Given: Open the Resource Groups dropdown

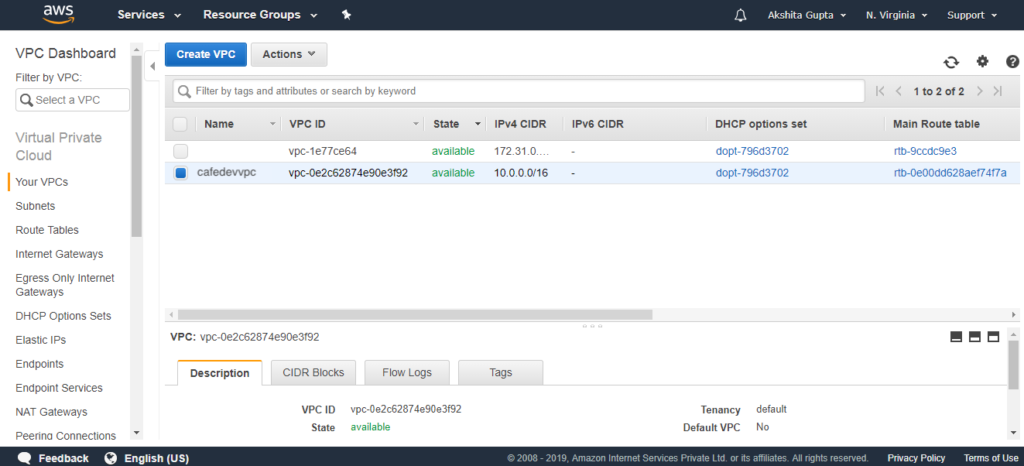Looking at the screenshot, I should 260,15.
